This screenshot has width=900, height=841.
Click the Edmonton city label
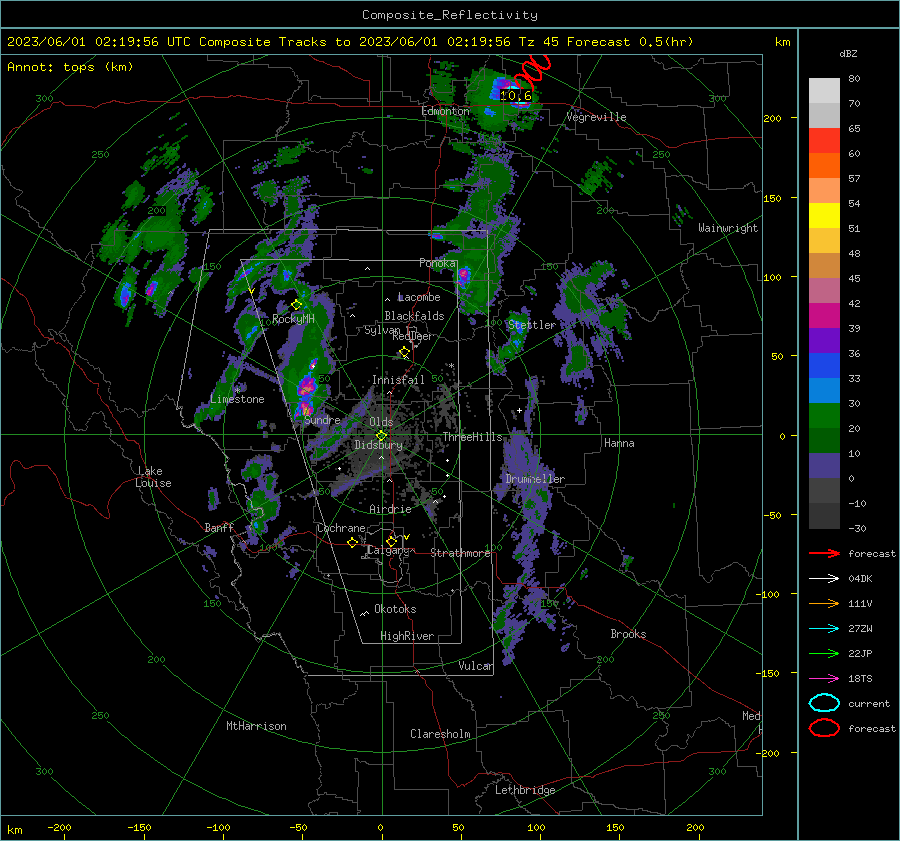tap(445, 111)
